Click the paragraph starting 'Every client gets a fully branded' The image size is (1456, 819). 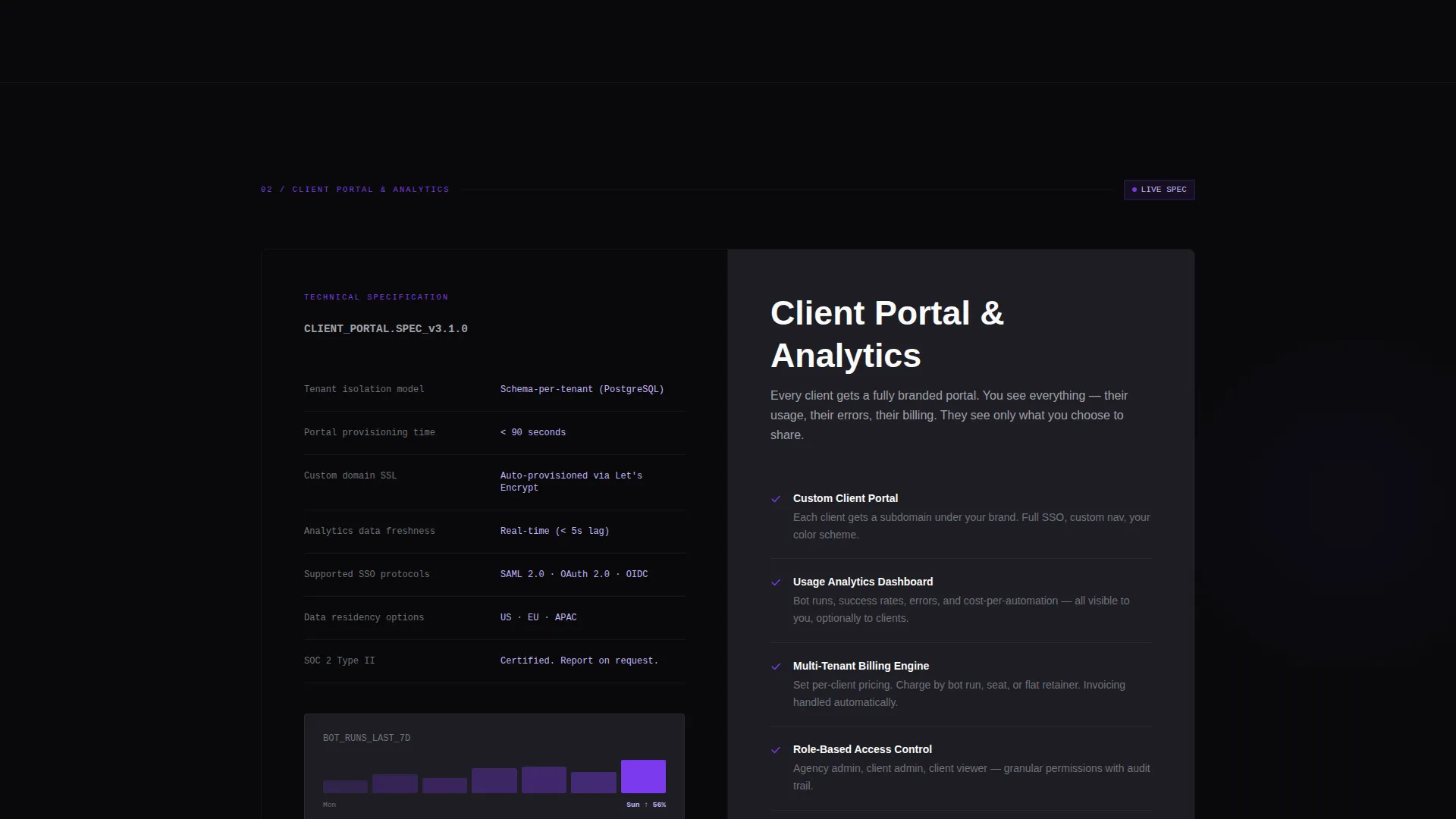(949, 415)
